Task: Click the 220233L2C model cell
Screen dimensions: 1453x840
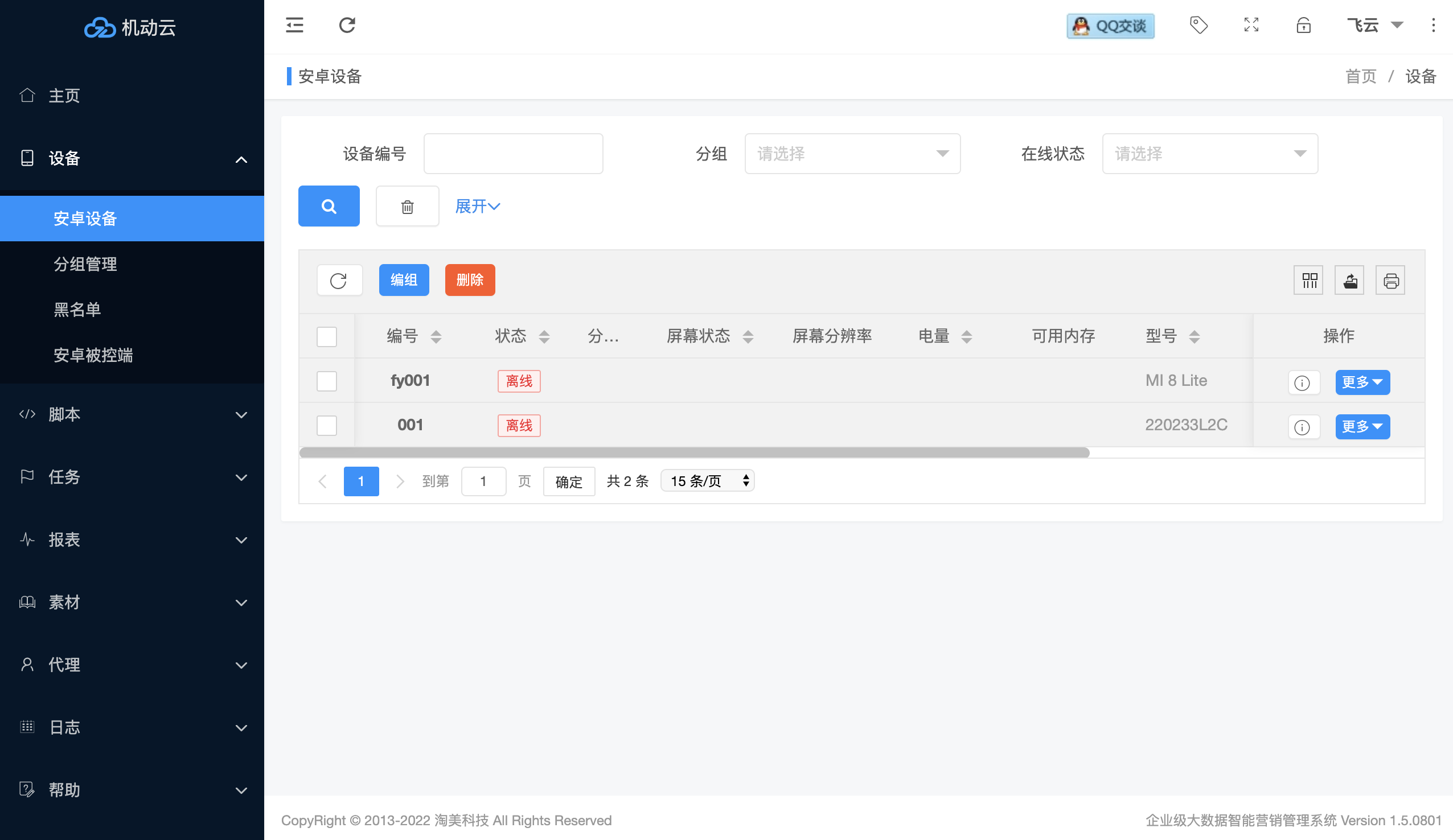Action: click(x=1186, y=425)
